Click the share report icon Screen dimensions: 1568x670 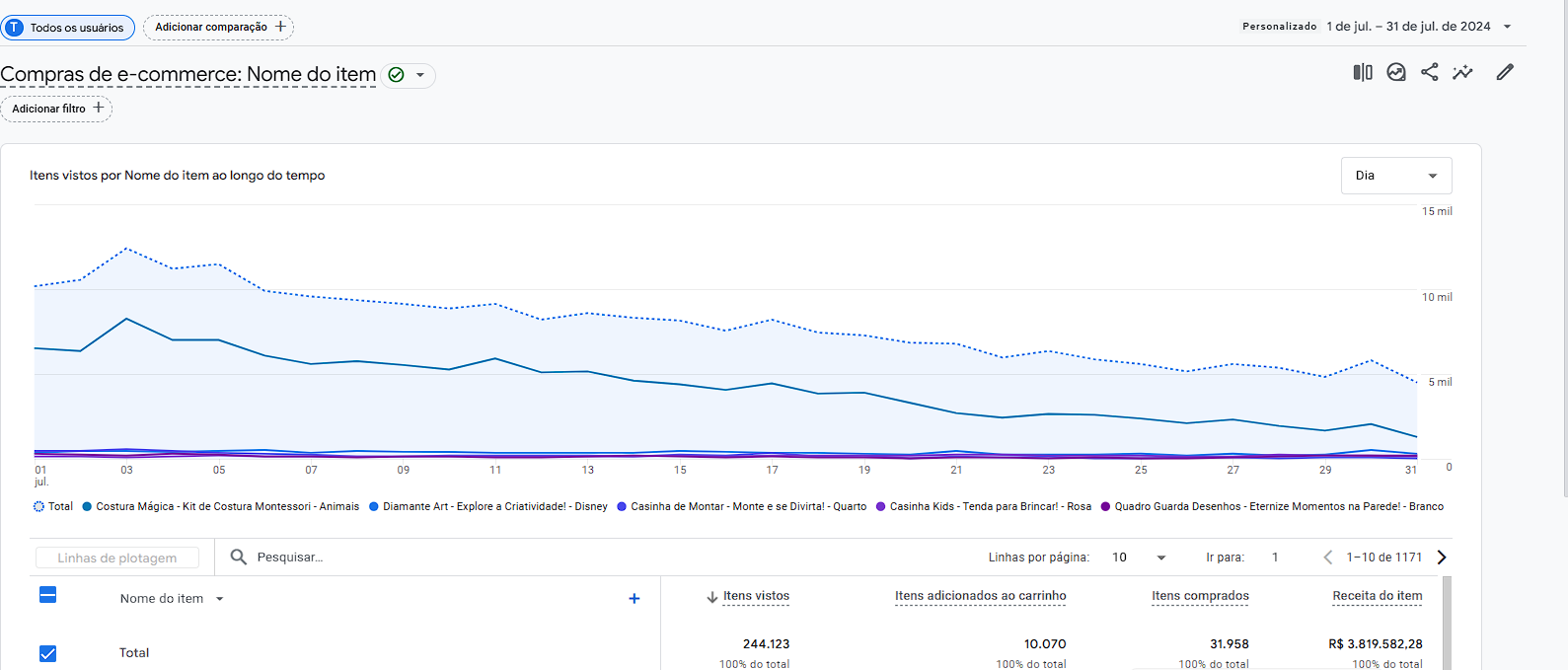tap(1429, 72)
